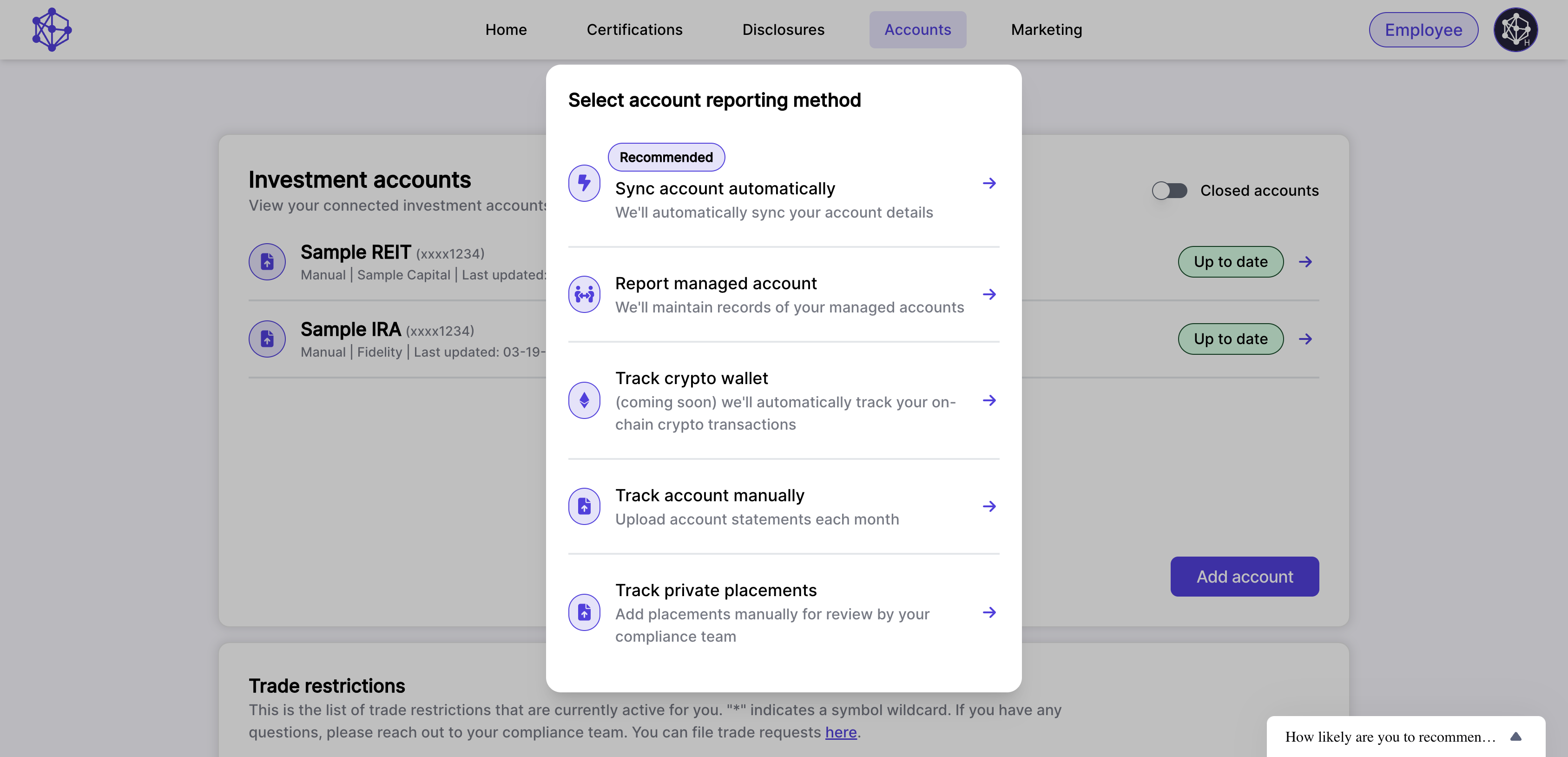This screenshot has width=1568, height=757.
Task: Expand the track private placements arrow
Action: click(x=989, y=612)
